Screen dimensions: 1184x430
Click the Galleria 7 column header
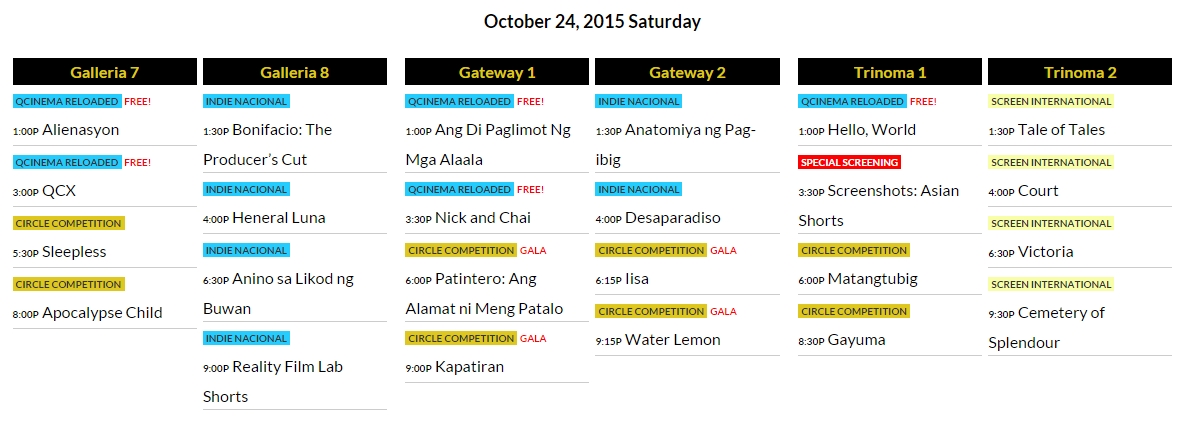[105, 72]
